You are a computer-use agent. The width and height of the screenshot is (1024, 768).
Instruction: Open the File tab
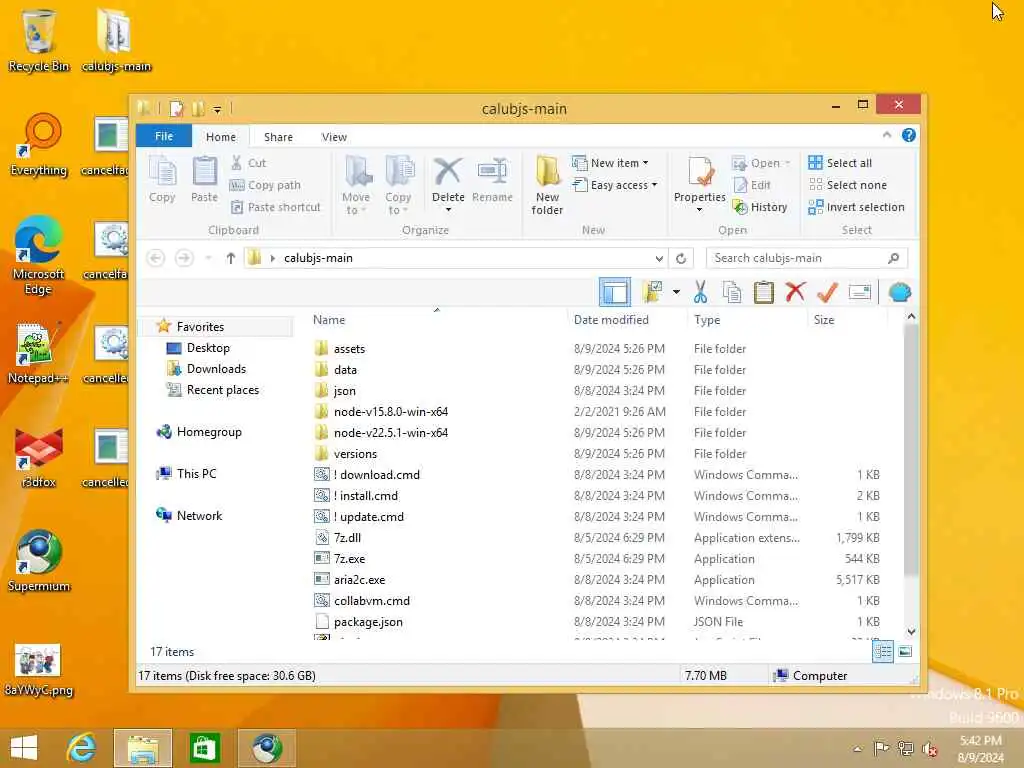(164, 136)
